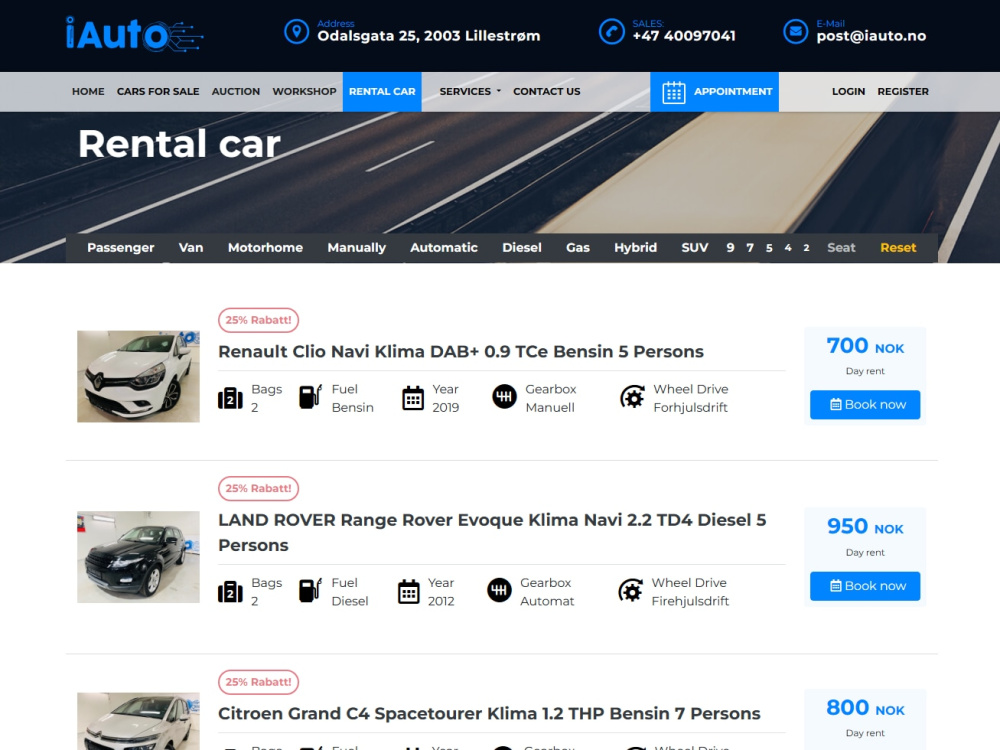Click the iAuto logo

(134, 34)
